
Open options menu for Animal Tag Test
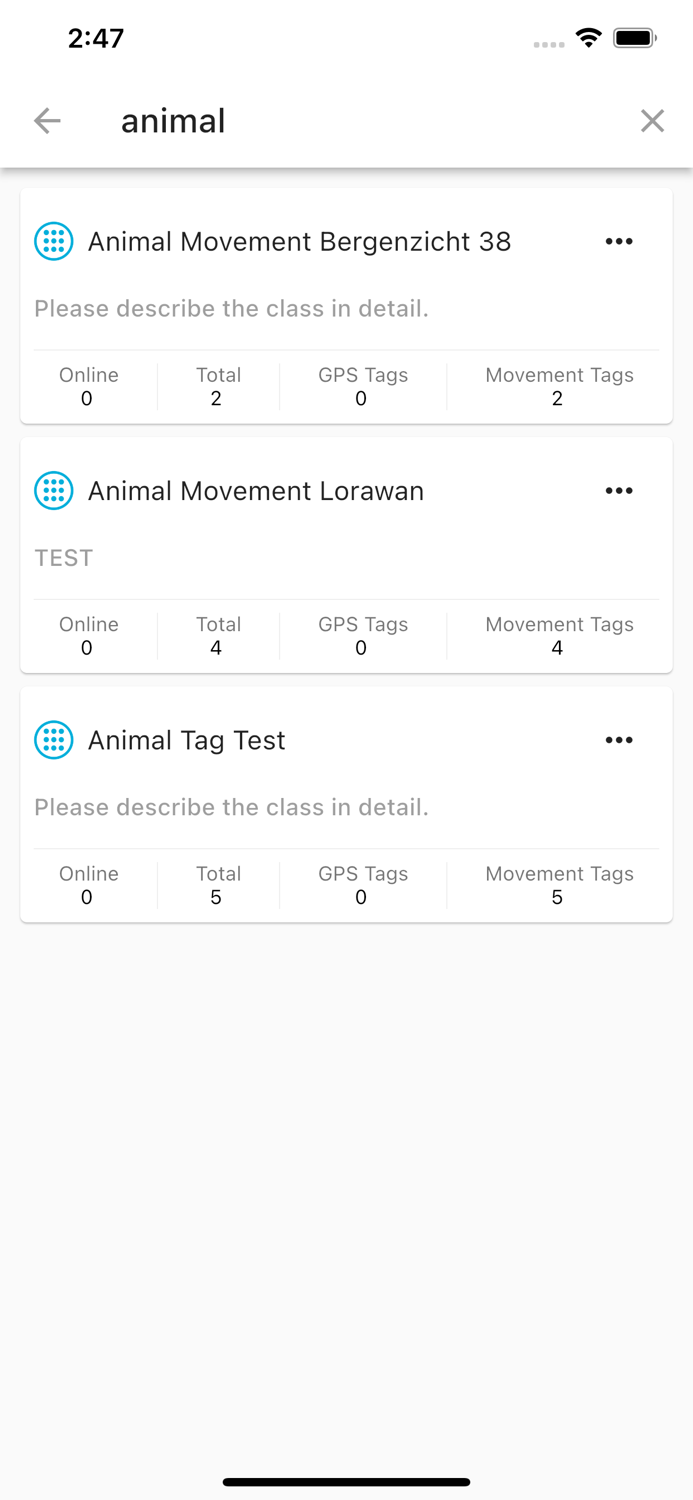pyautogui.click(x=619, y=740)
